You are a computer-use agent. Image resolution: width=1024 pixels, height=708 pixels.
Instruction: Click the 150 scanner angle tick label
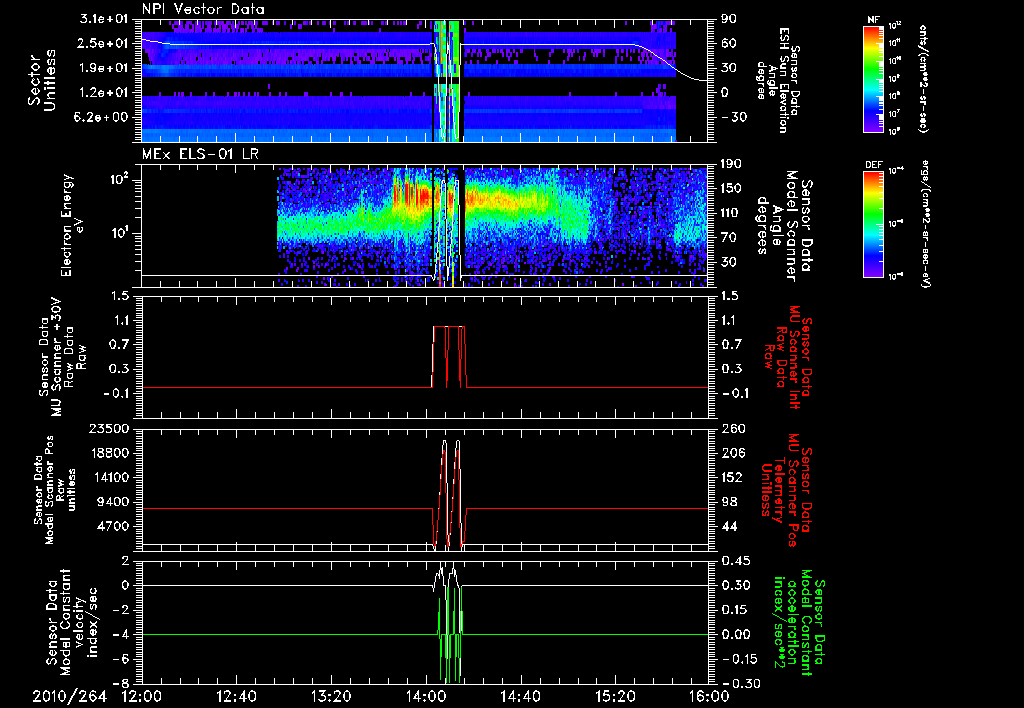[x=731, y=189]
